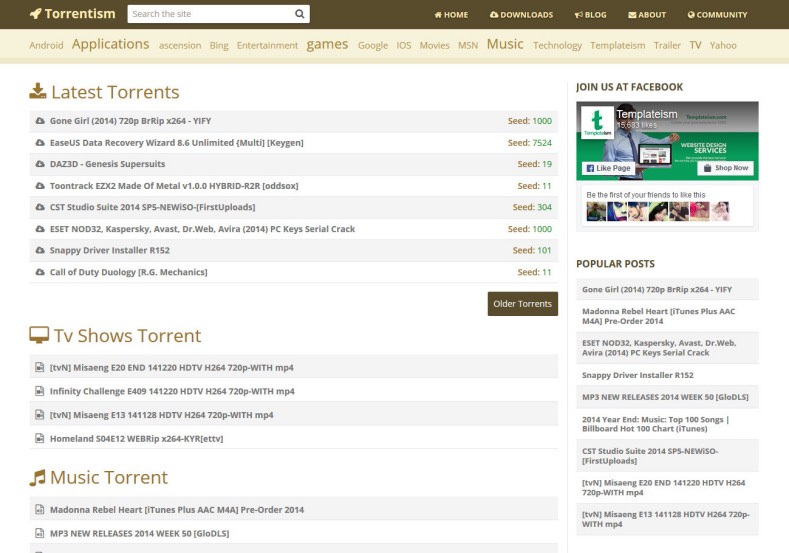Screen dimensions: 789x553
Task: Open the ABOUT menu item
Action: pos(647,15)
